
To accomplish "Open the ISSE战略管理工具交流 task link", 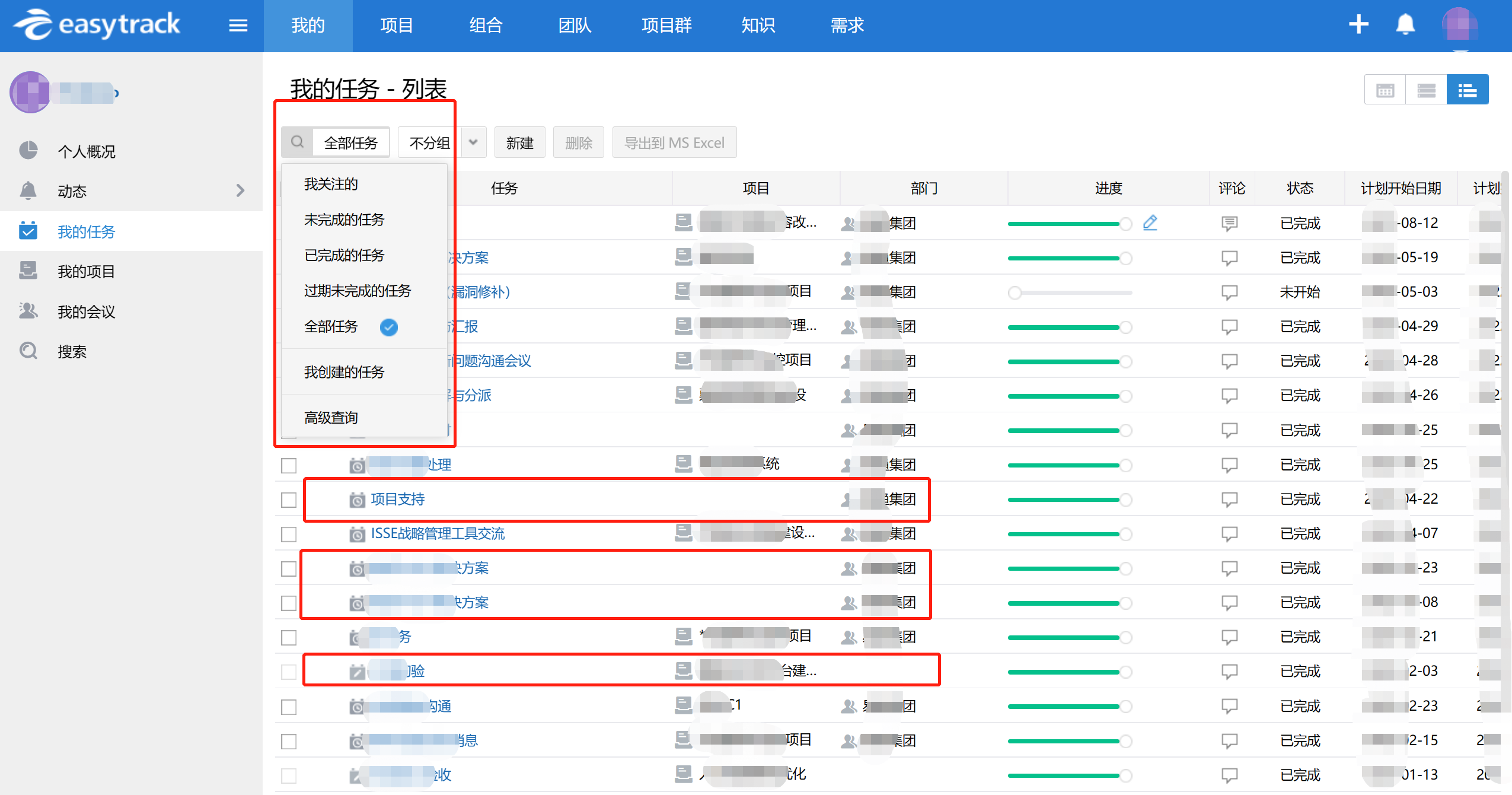I will [438, 533].
